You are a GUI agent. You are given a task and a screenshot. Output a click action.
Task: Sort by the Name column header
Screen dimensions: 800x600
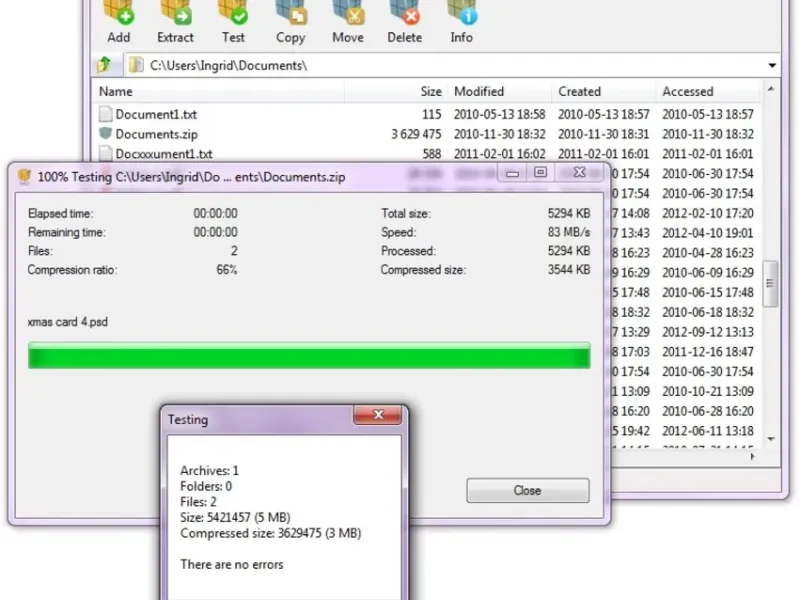tap(219, 91)
